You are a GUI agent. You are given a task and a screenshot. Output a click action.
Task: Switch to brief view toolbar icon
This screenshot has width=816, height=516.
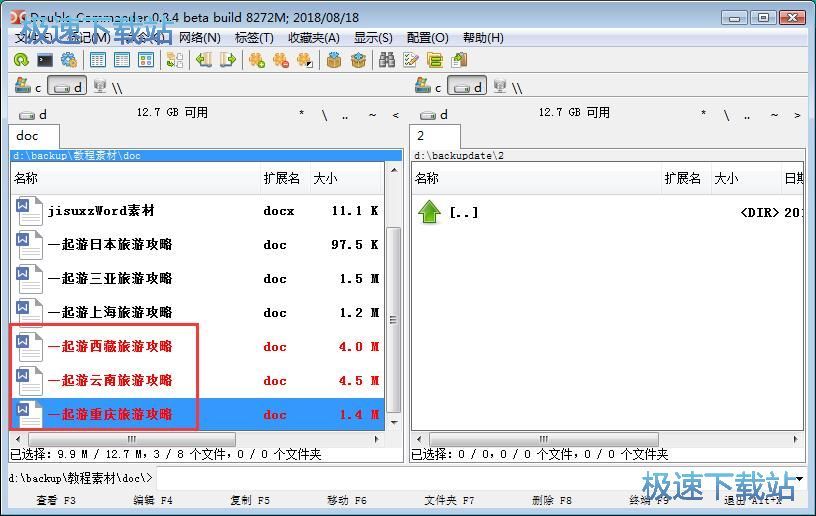[98, 60]
